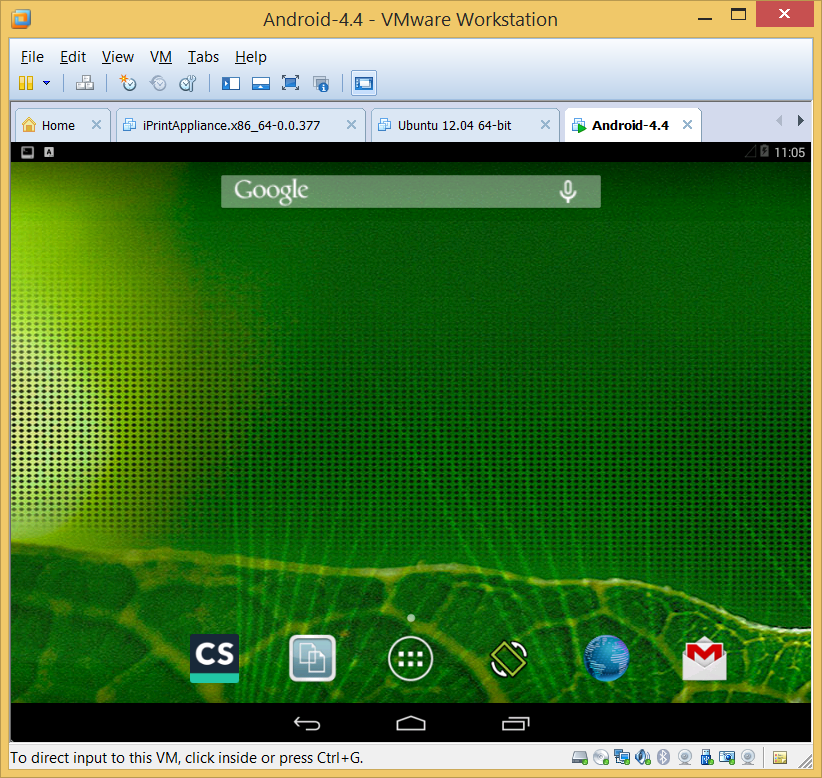Click the sound card status icon

(x=643, y=757)
